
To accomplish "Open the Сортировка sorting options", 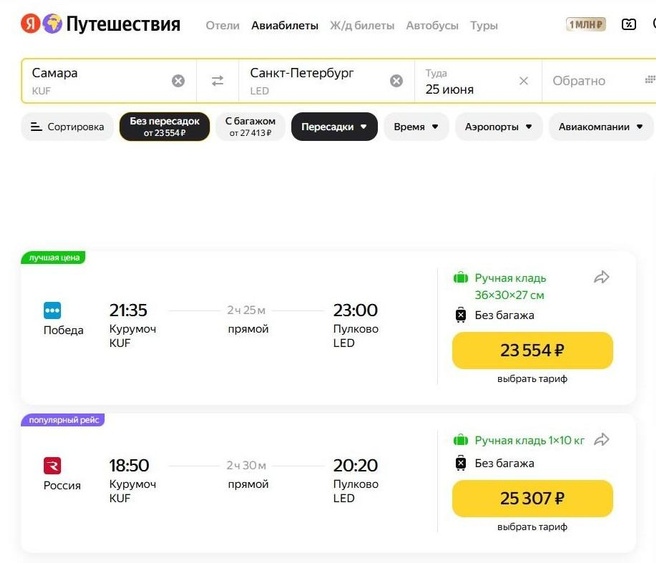I will (67, 127).
